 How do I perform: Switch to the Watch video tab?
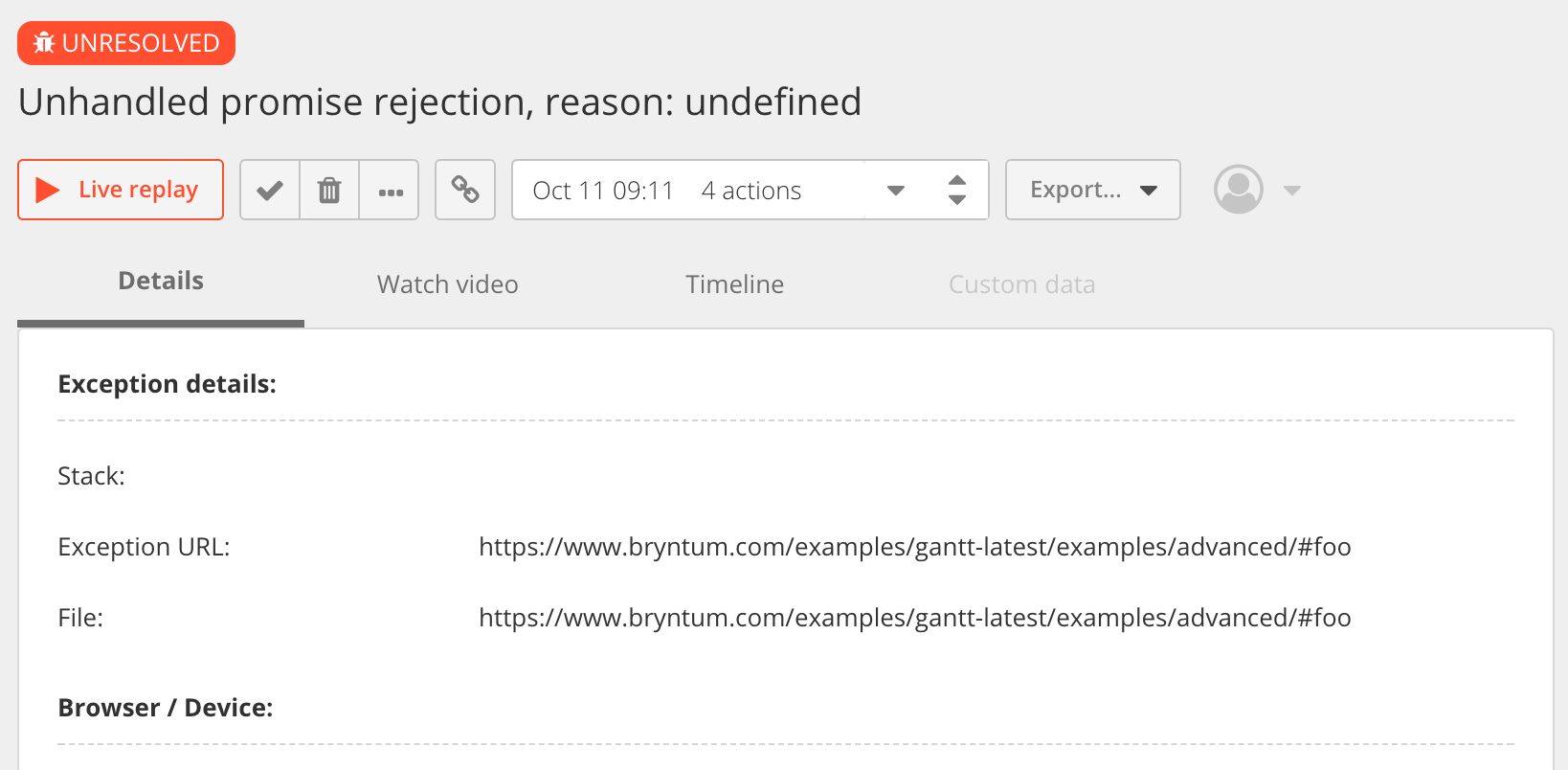click(x=447, y=284)
